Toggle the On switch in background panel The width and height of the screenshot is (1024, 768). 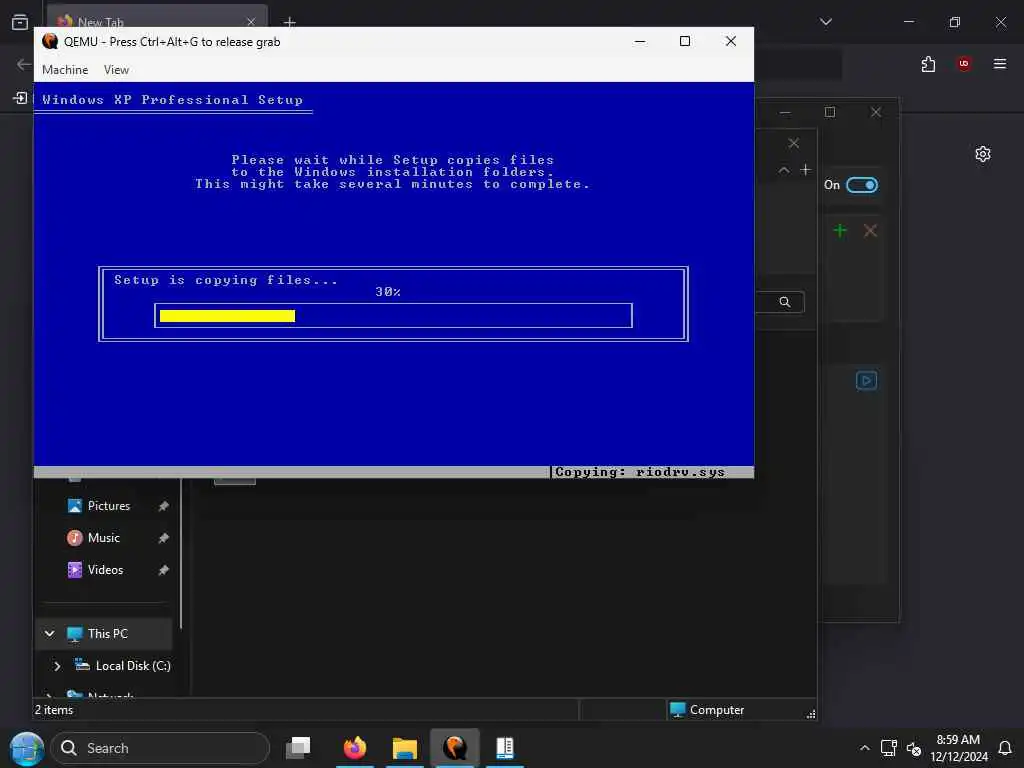click(861, 185)
